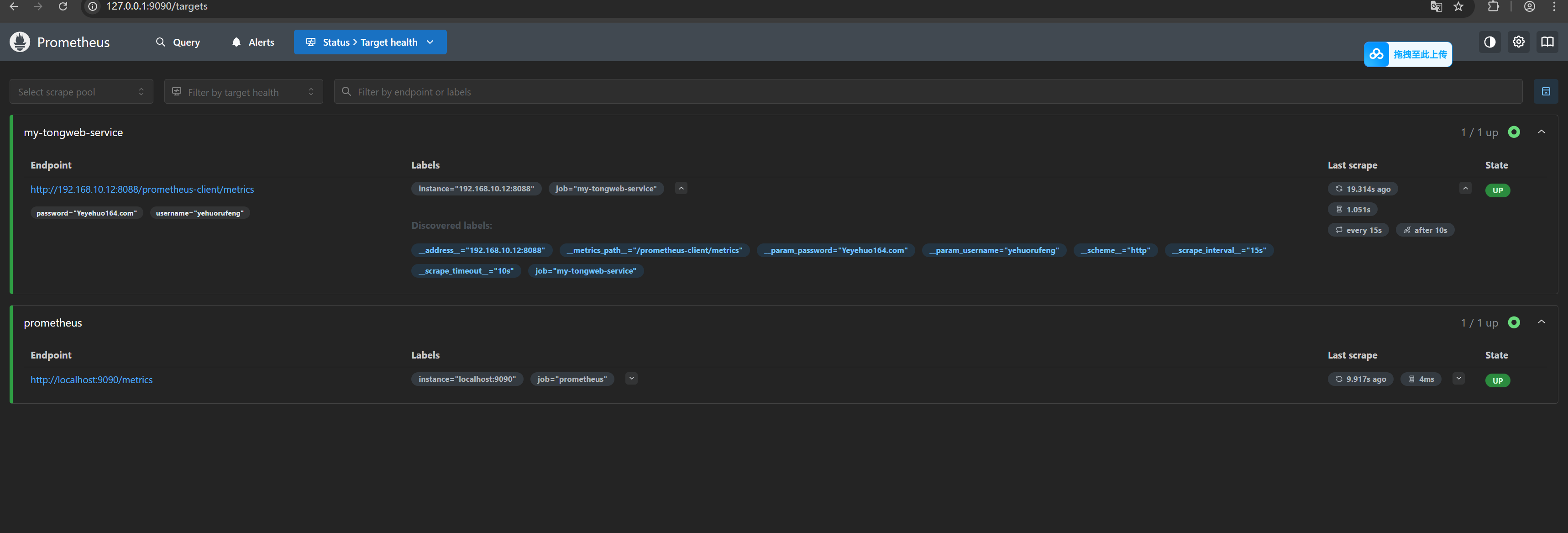Click the username="yehuorufeng" param badge

tap(199, 212)
